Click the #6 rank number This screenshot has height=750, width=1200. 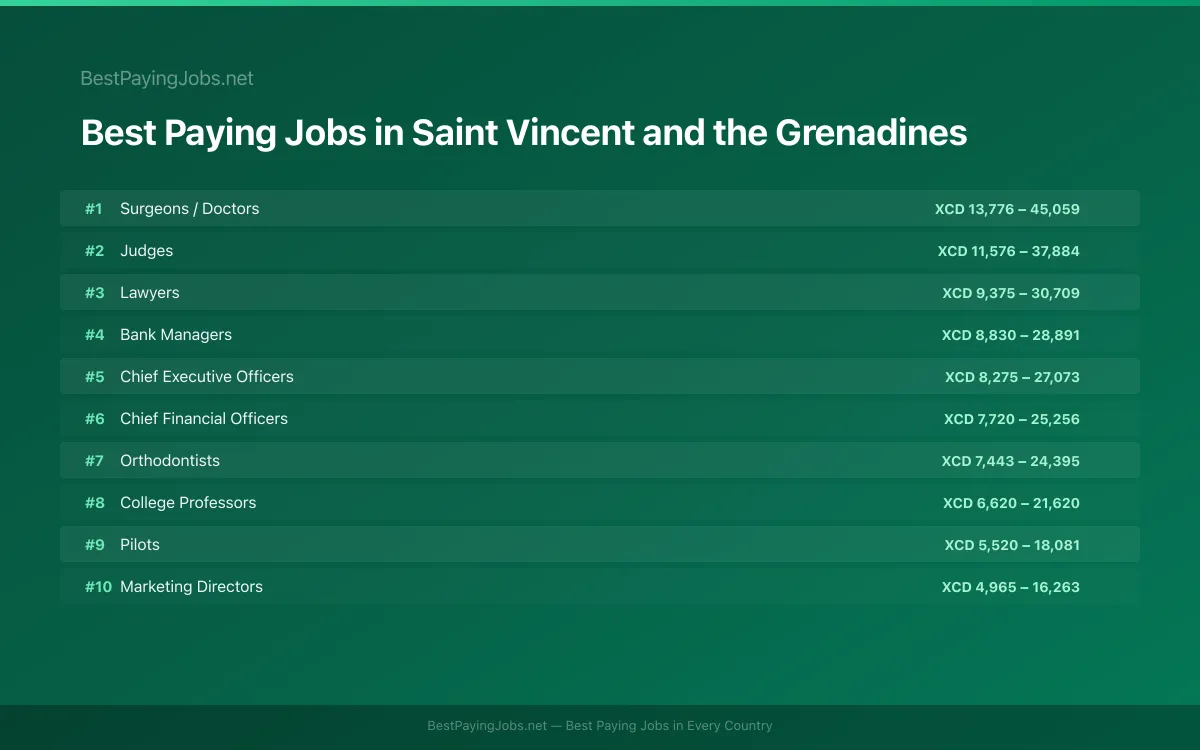click(94, 419)
